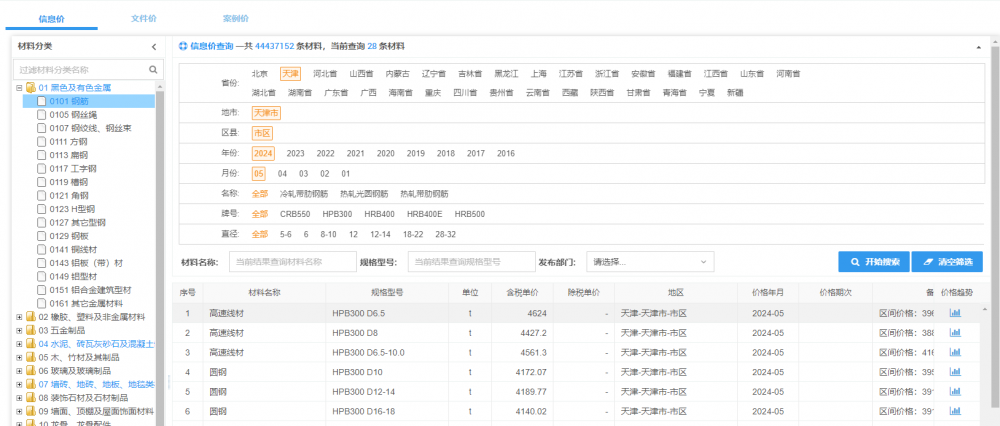This screenshot has height=426, width=1000.
Task: Filter by grade CRB550
Action: (x=295, y=214)
